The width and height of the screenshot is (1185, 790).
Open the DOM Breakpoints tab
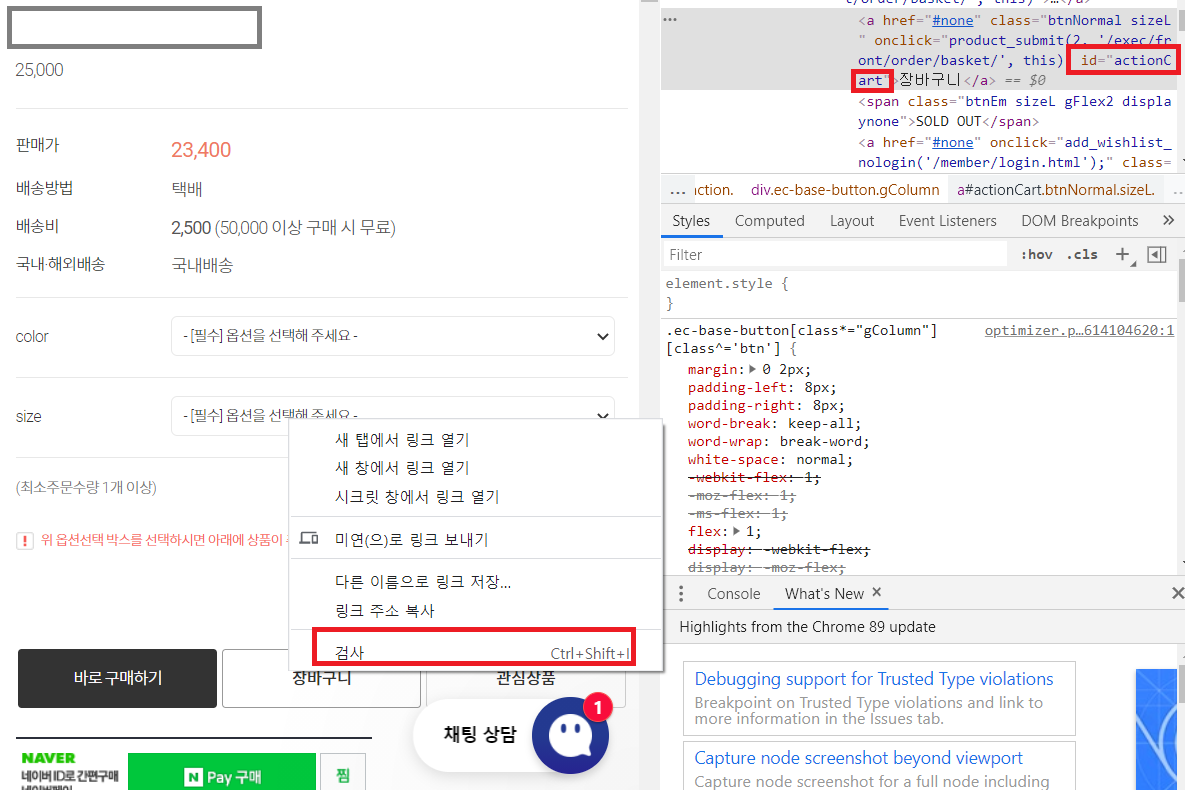[1079, 221]
